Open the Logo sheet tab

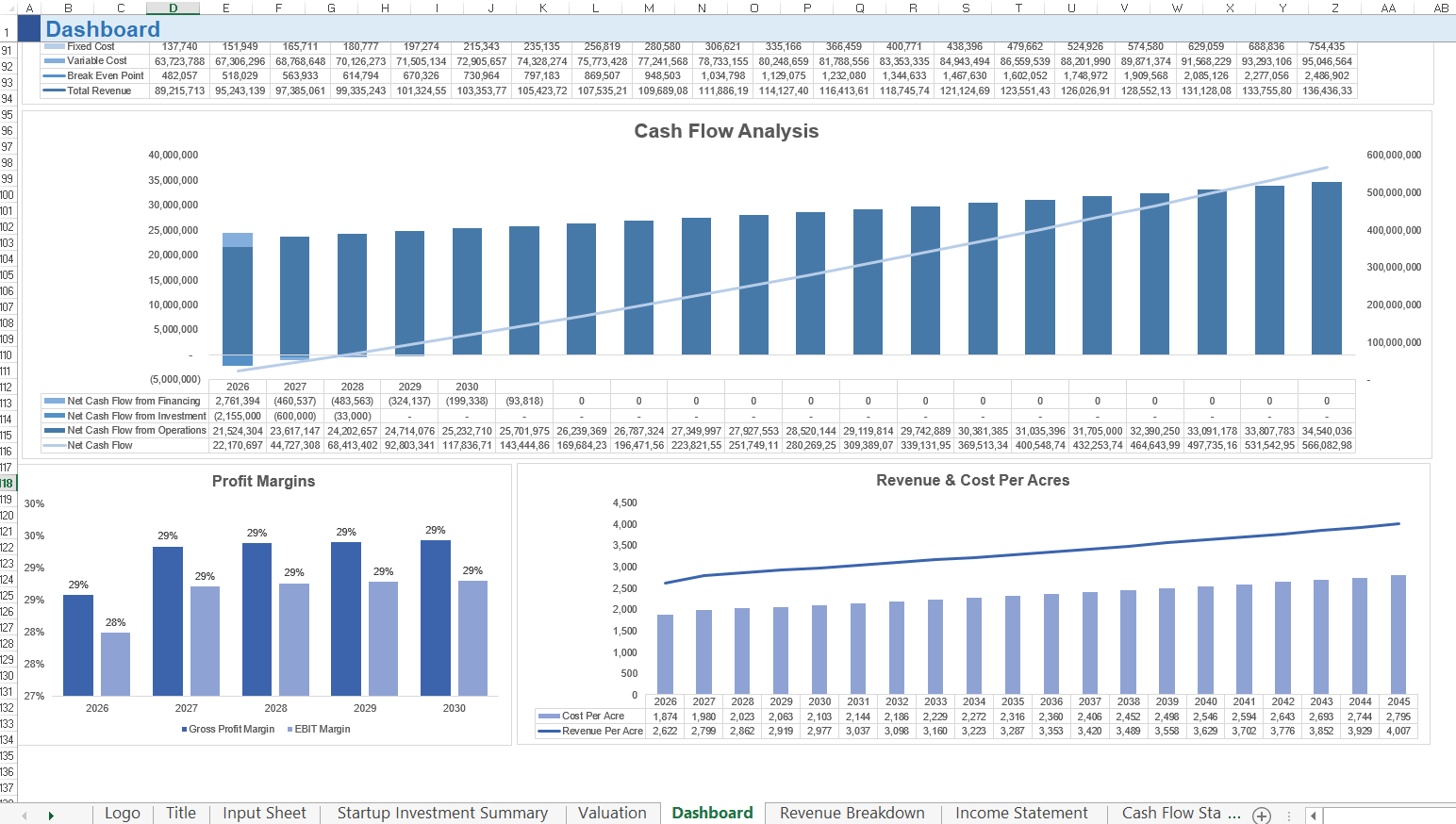tap(123, 814)
